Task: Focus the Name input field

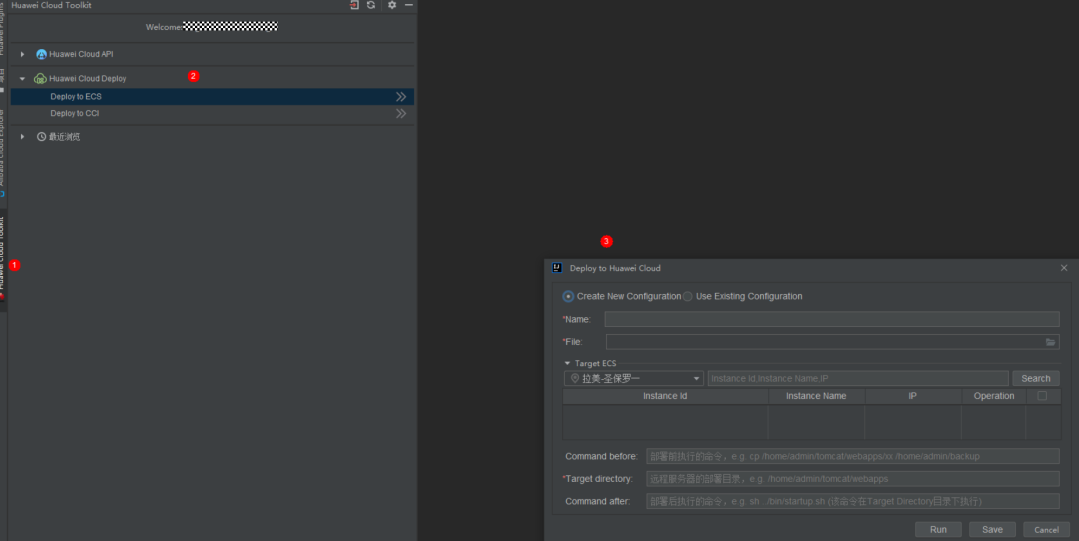Action: pyautogui.click(x=832, y=319)
